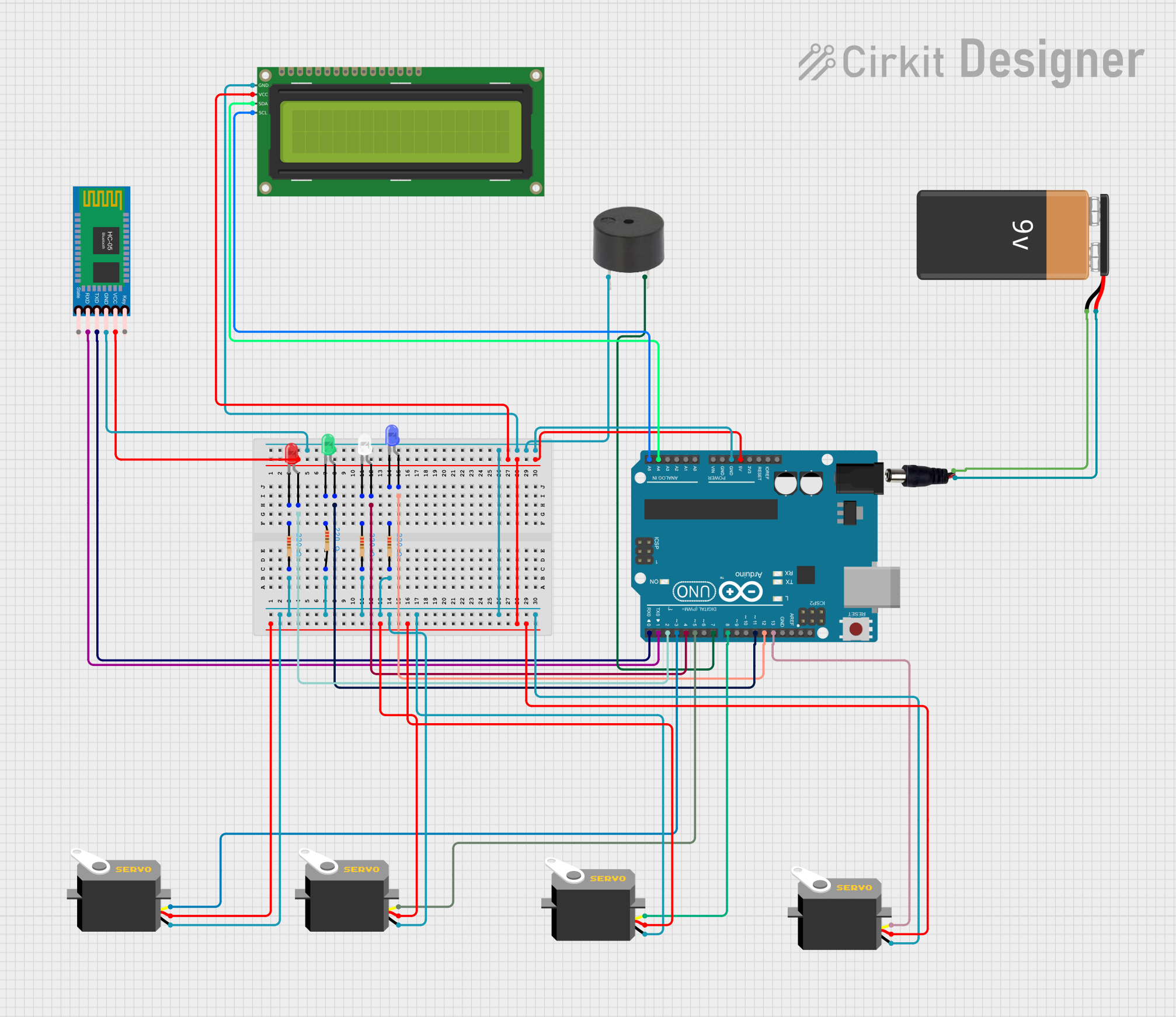Image resolution: width=1176 pixels, height=1017 pixels.
Task: Click the "HC-05" chip label
Action: point(109,241)
